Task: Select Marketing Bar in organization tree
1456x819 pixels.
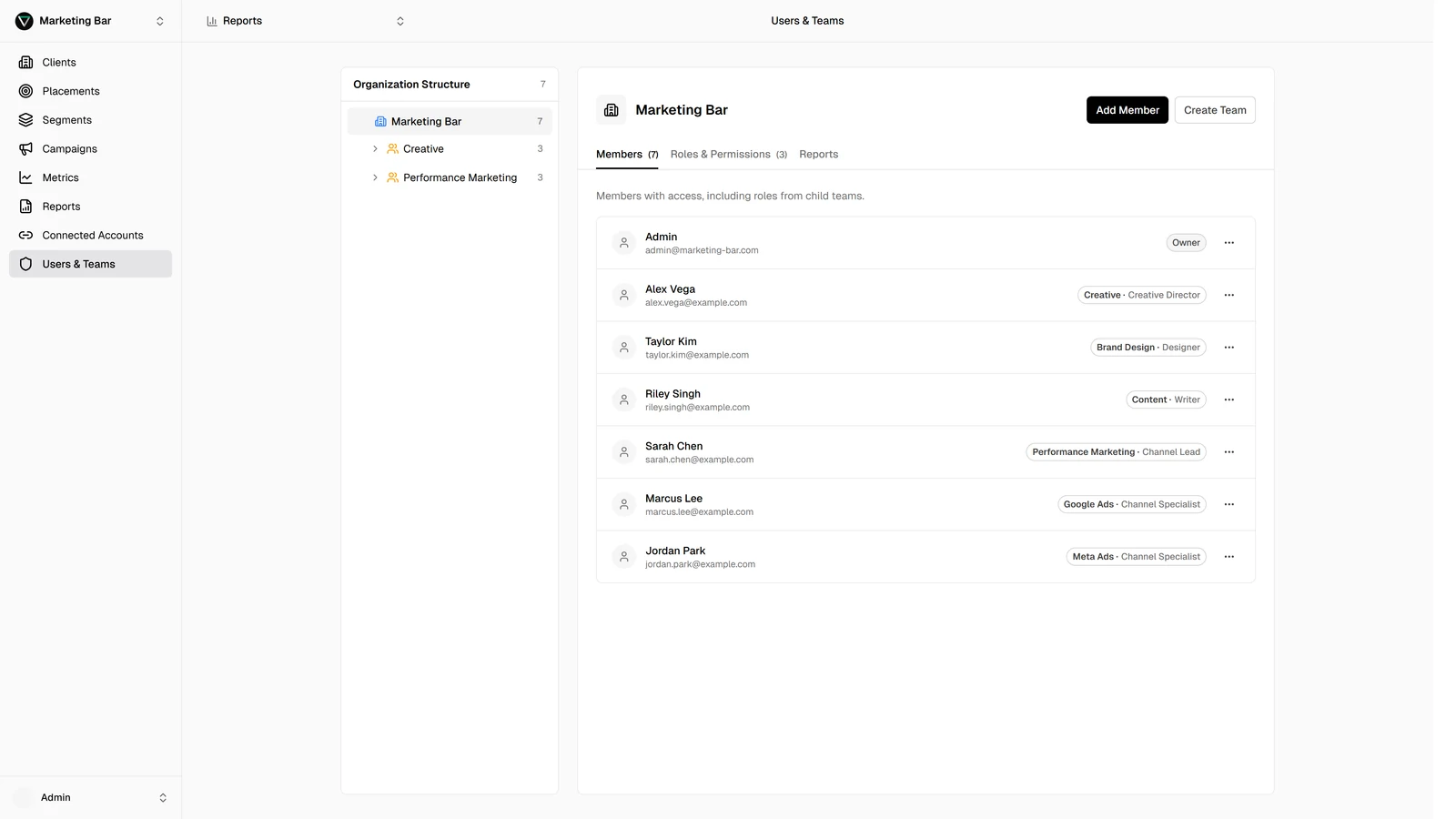Action: (450, 121)
